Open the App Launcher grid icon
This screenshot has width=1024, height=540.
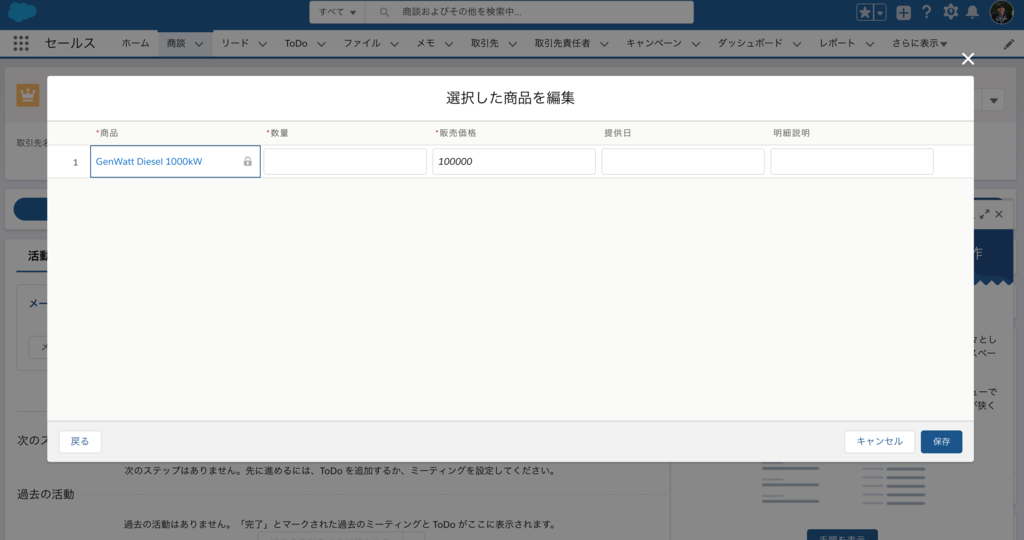click(21, 43)
